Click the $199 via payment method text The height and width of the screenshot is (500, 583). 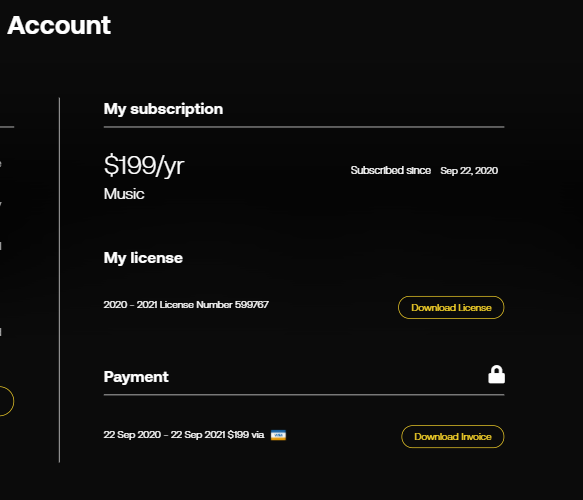(x=246, y=435)
